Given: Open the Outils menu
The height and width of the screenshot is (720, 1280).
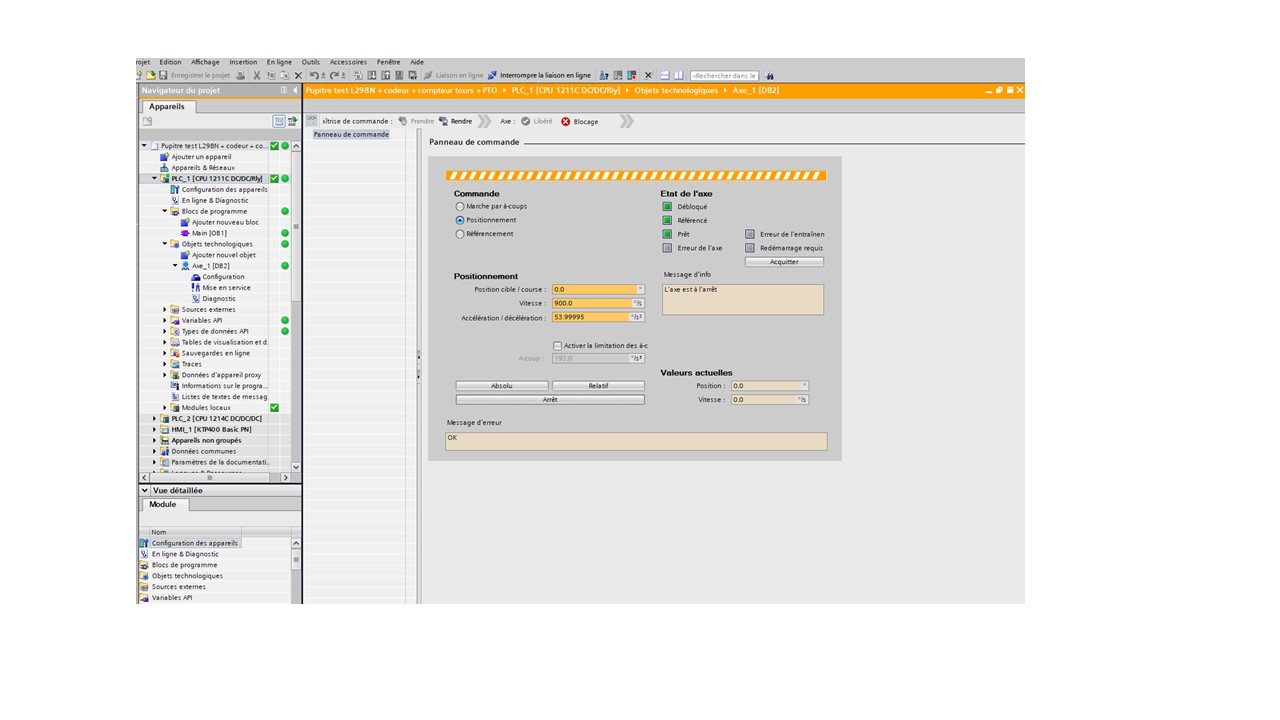Looking at the screenshot, I should (310, 62).
